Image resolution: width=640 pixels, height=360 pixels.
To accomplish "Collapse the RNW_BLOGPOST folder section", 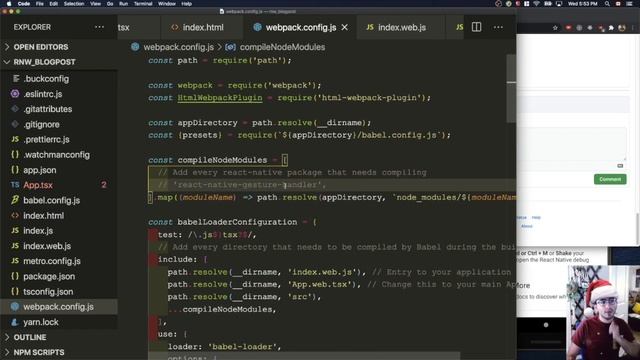I will click(44, 62).
